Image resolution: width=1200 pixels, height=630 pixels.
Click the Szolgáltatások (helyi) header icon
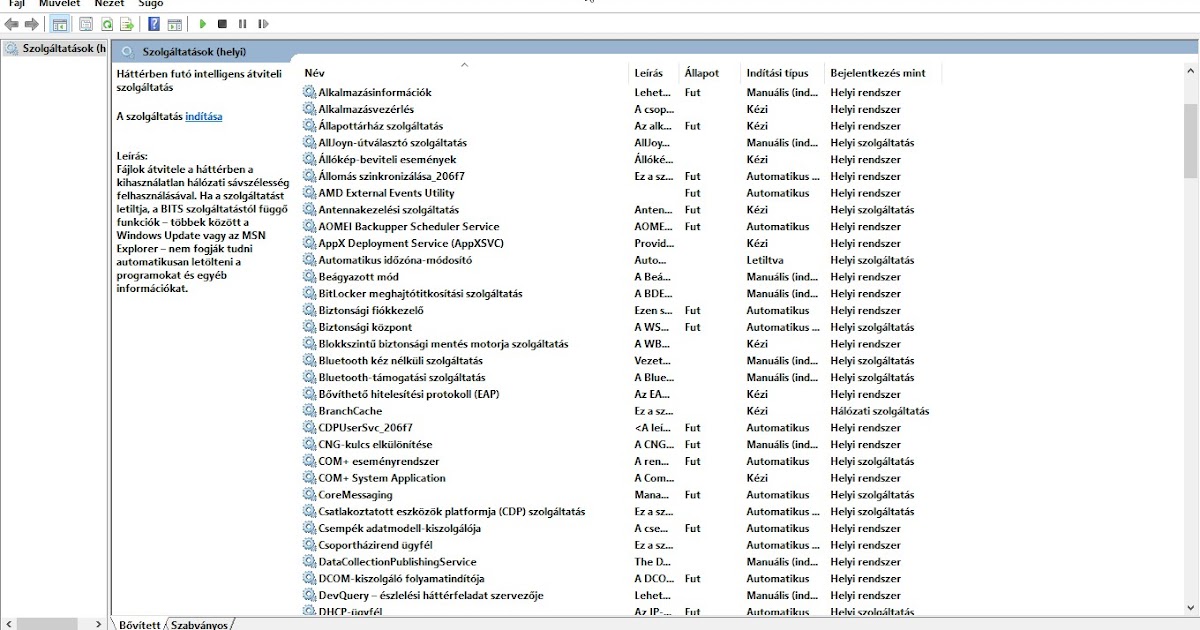tap(127, 52)
